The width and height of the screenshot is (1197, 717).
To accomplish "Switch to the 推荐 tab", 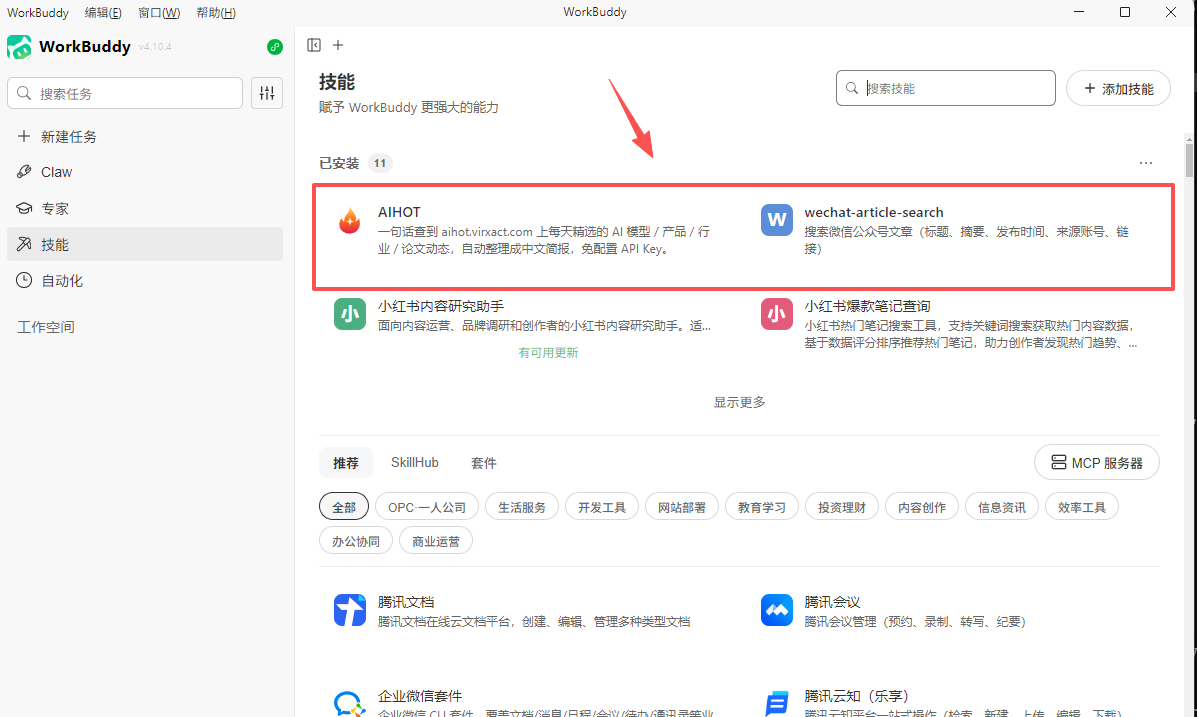I will (346, 463).
